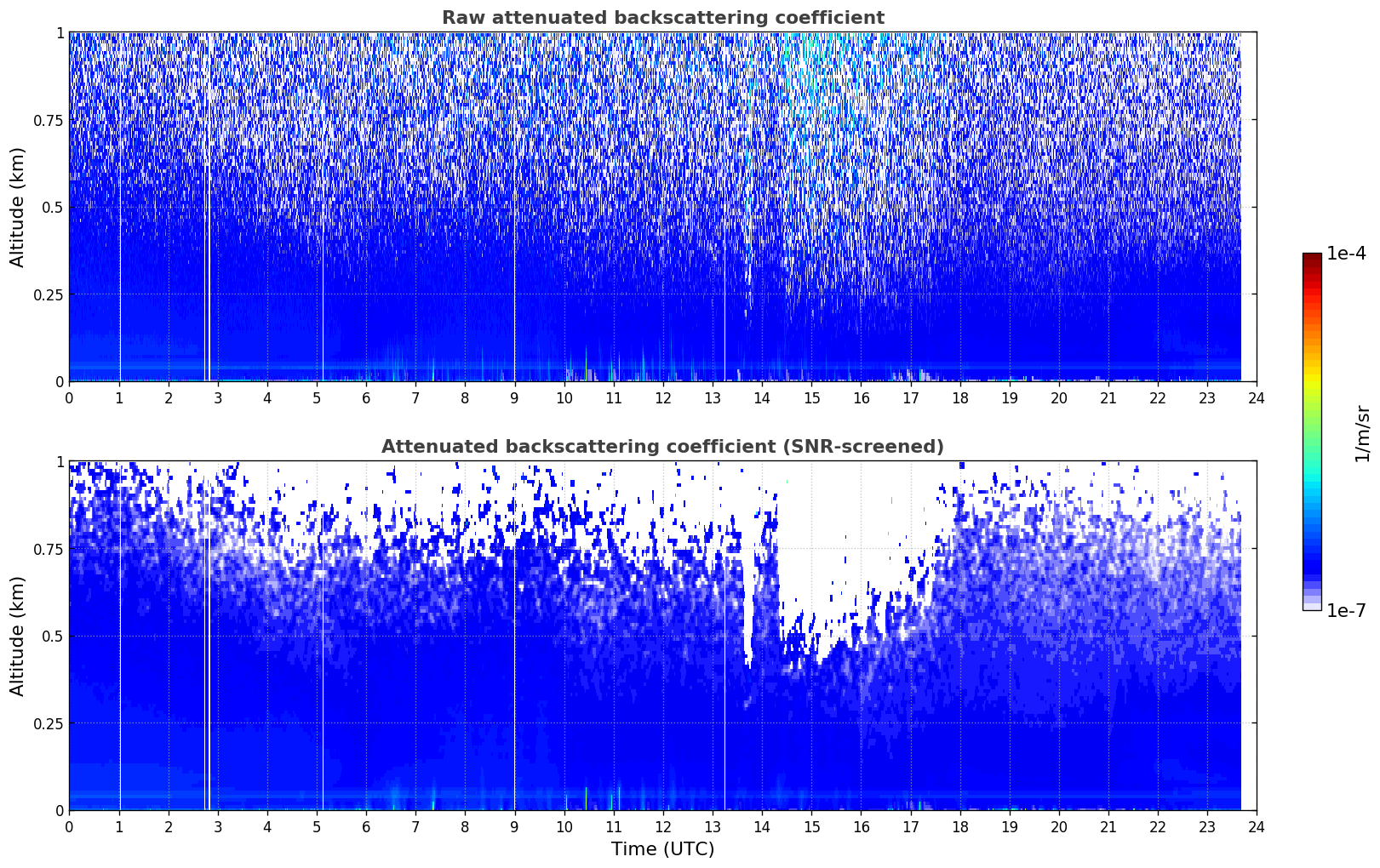This screenshot has width=1380, height=868.
Task: Click the backscatter colorbar gradient
Action: tap(1312, 431)
